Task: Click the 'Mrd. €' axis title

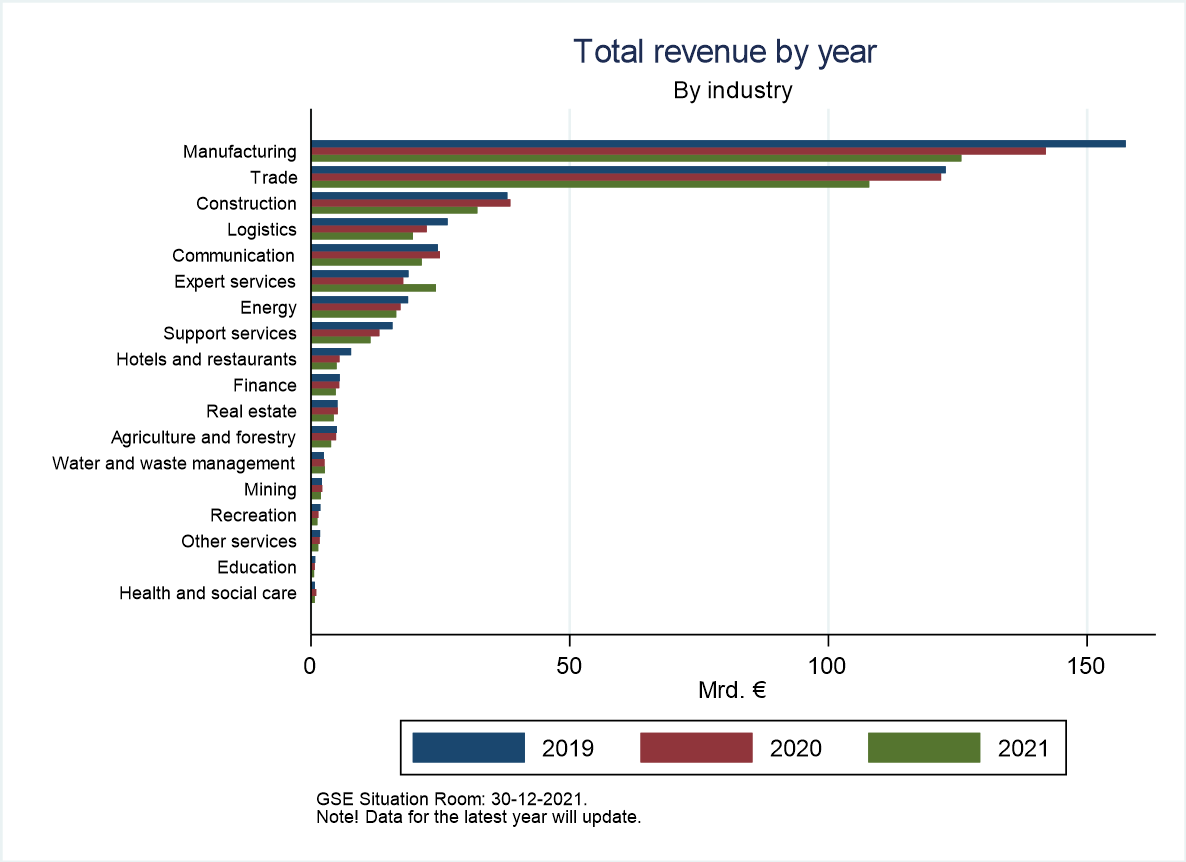Action: click(x=732, y=690)
